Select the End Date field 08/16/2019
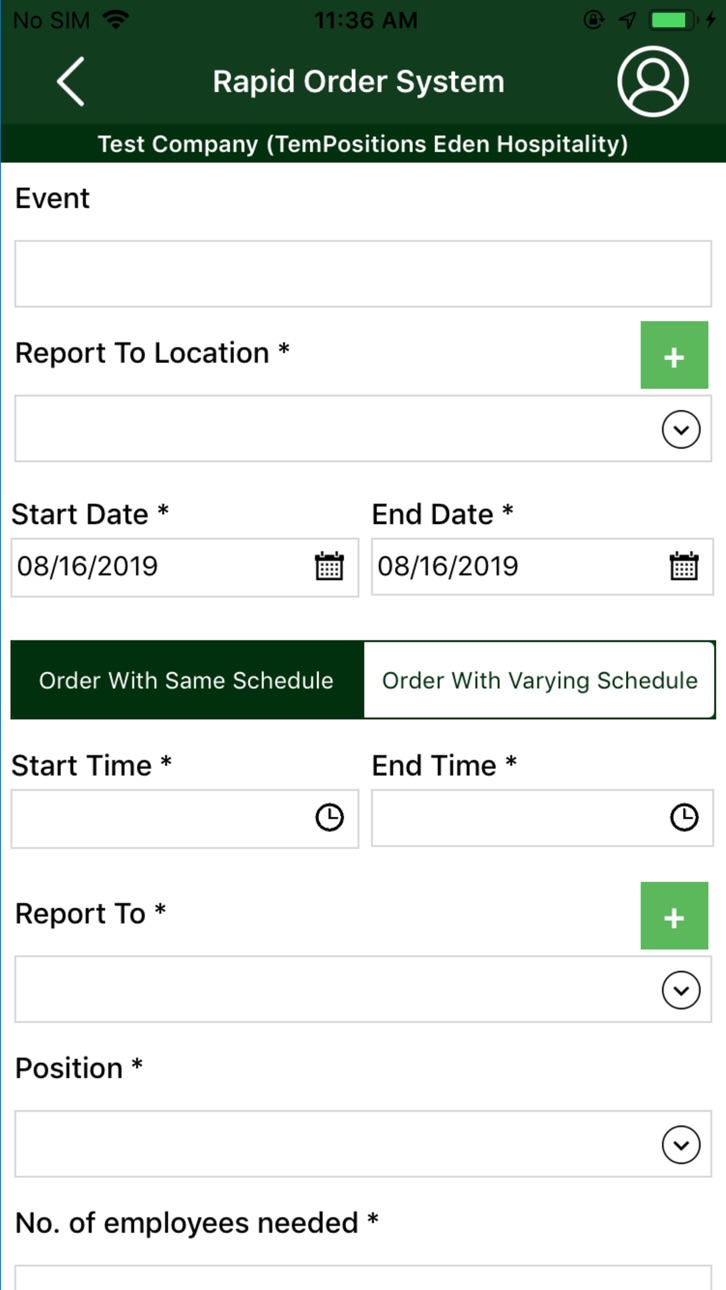The height and width of the screenshot is (1290, 726). coord(543,567)
